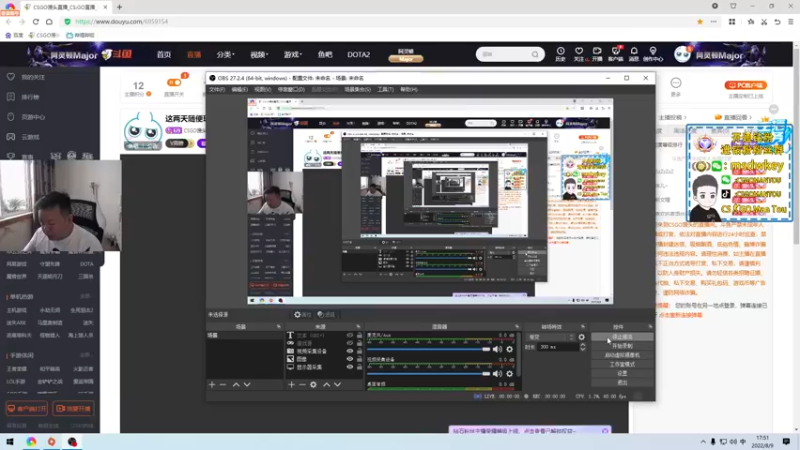Pop out controls dock icon

coord(650,327)
